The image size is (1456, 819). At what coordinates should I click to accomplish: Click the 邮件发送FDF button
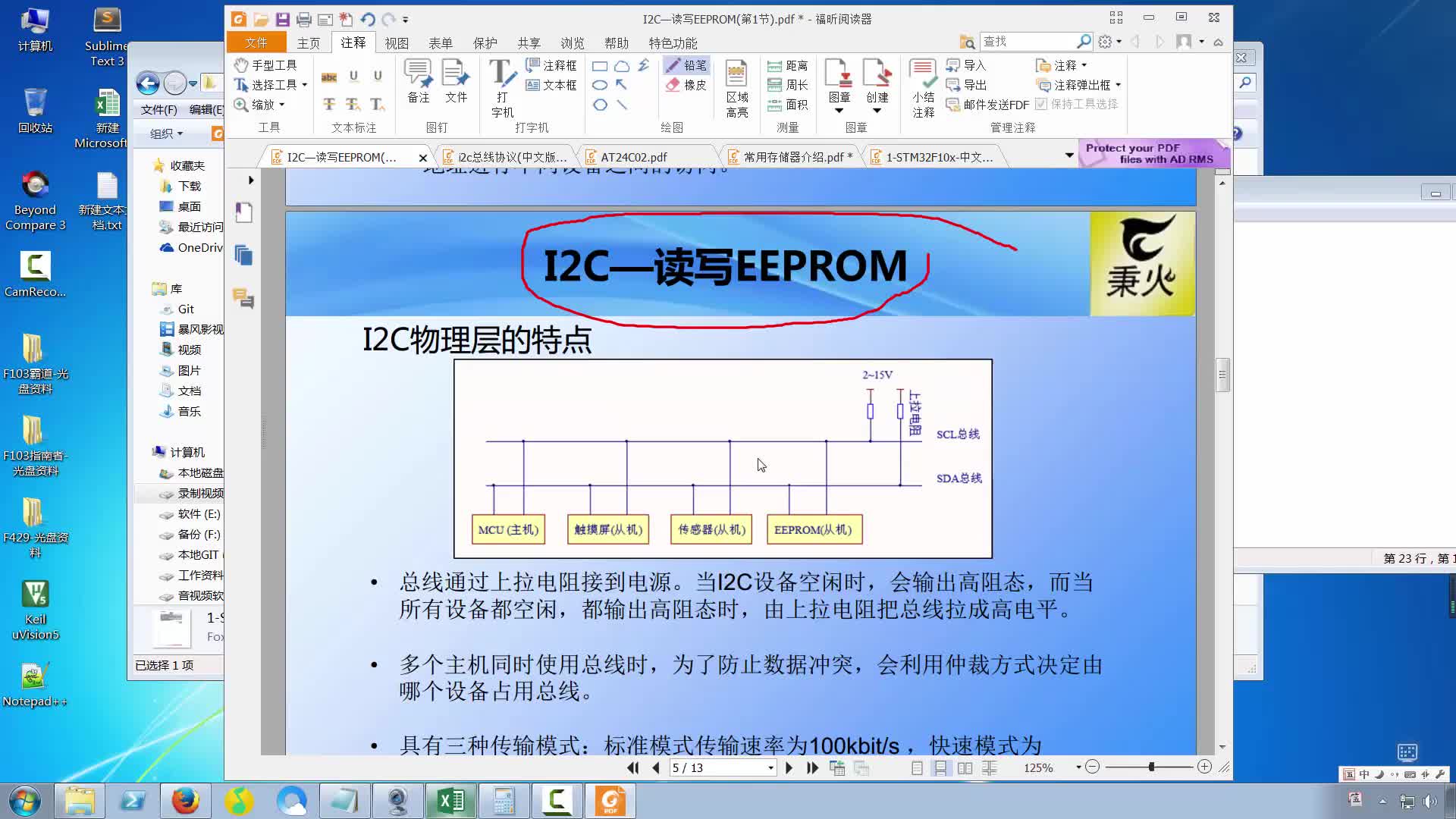point(990,105)
